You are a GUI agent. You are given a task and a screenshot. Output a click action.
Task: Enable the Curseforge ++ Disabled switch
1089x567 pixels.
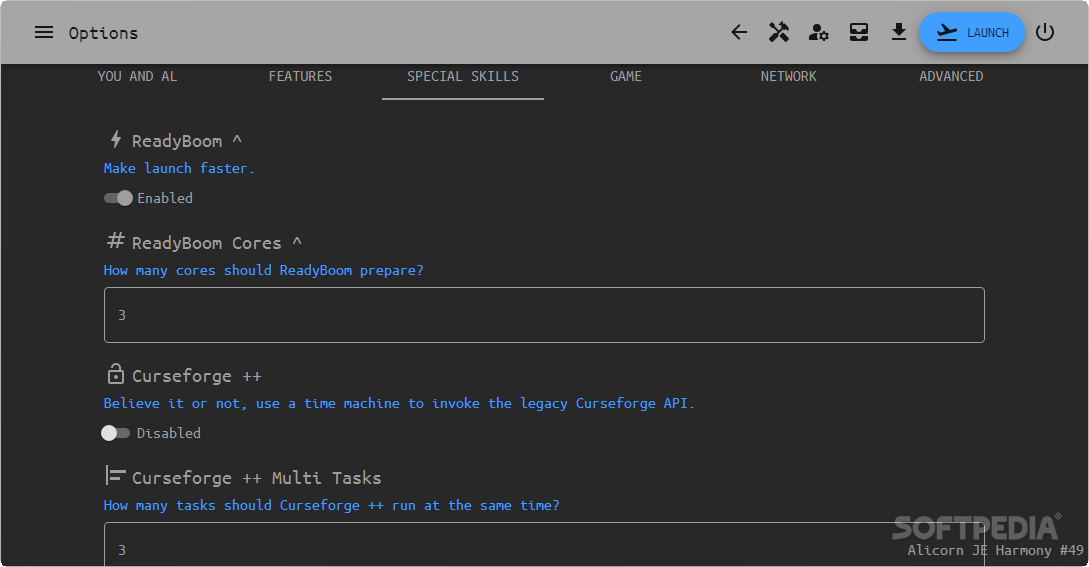coord(115,433)
